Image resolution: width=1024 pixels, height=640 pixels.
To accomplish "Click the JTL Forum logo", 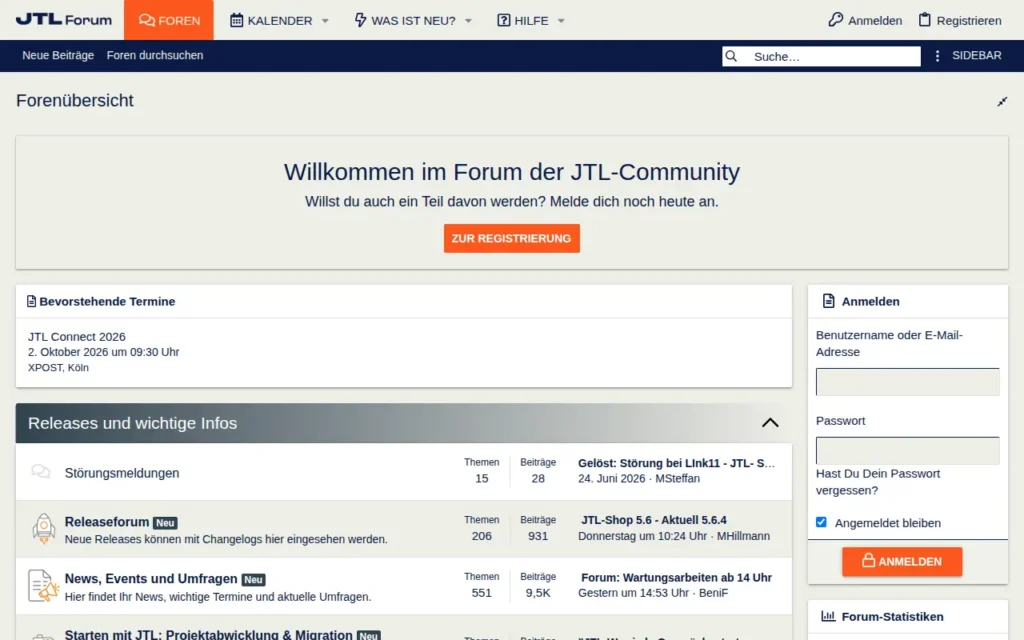I will click(x=63, y=20).
